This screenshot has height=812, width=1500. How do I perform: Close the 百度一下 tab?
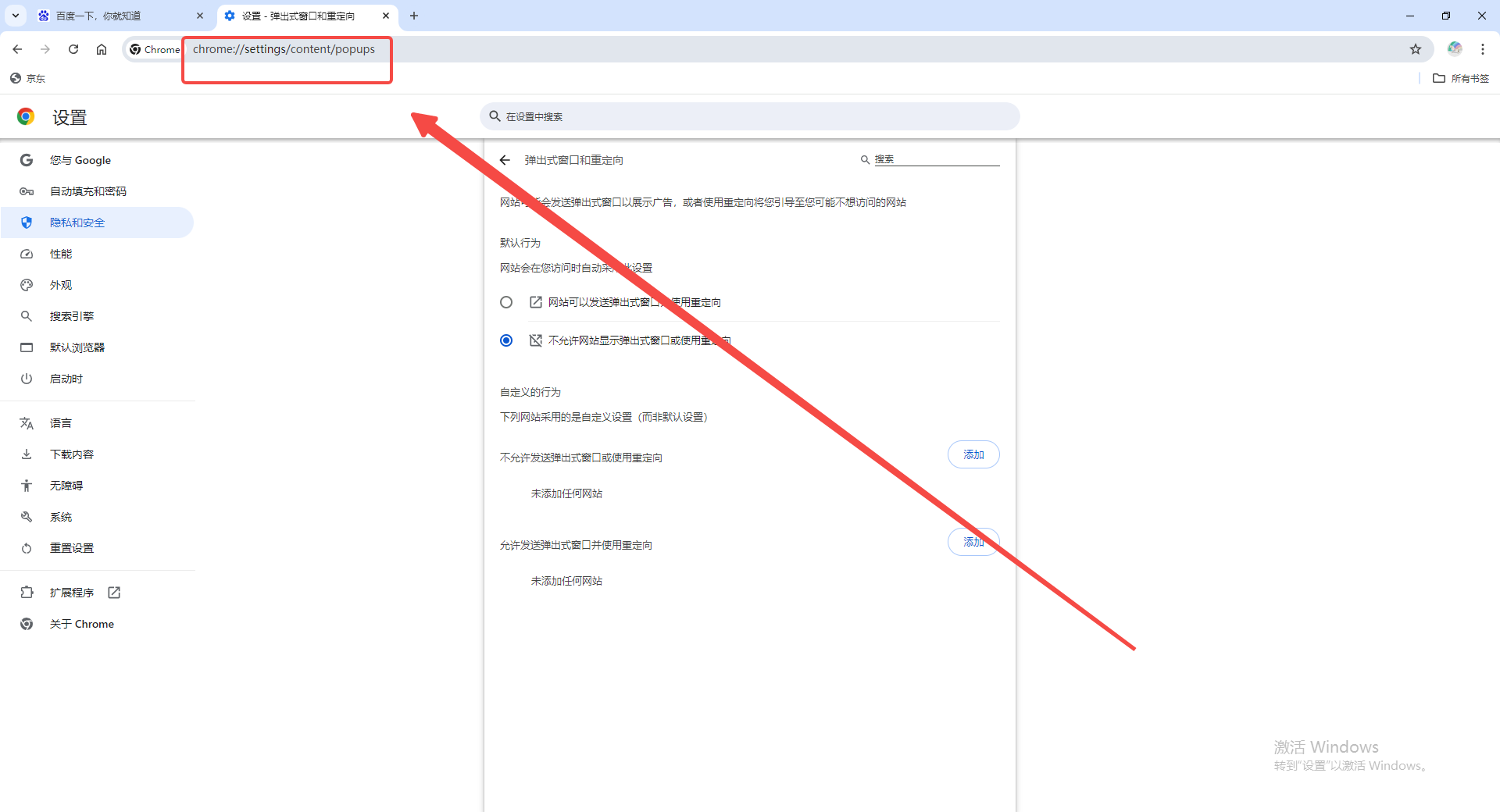(200, 16)
